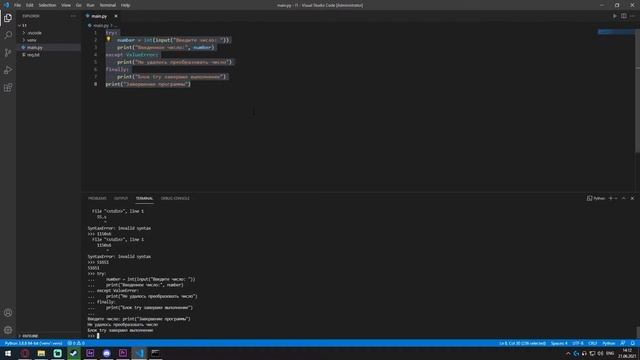Image resolution: width=640 pixels, height=360 pixels.
Task: Open the notifications bell in status bar
Action: click(633, 343)
